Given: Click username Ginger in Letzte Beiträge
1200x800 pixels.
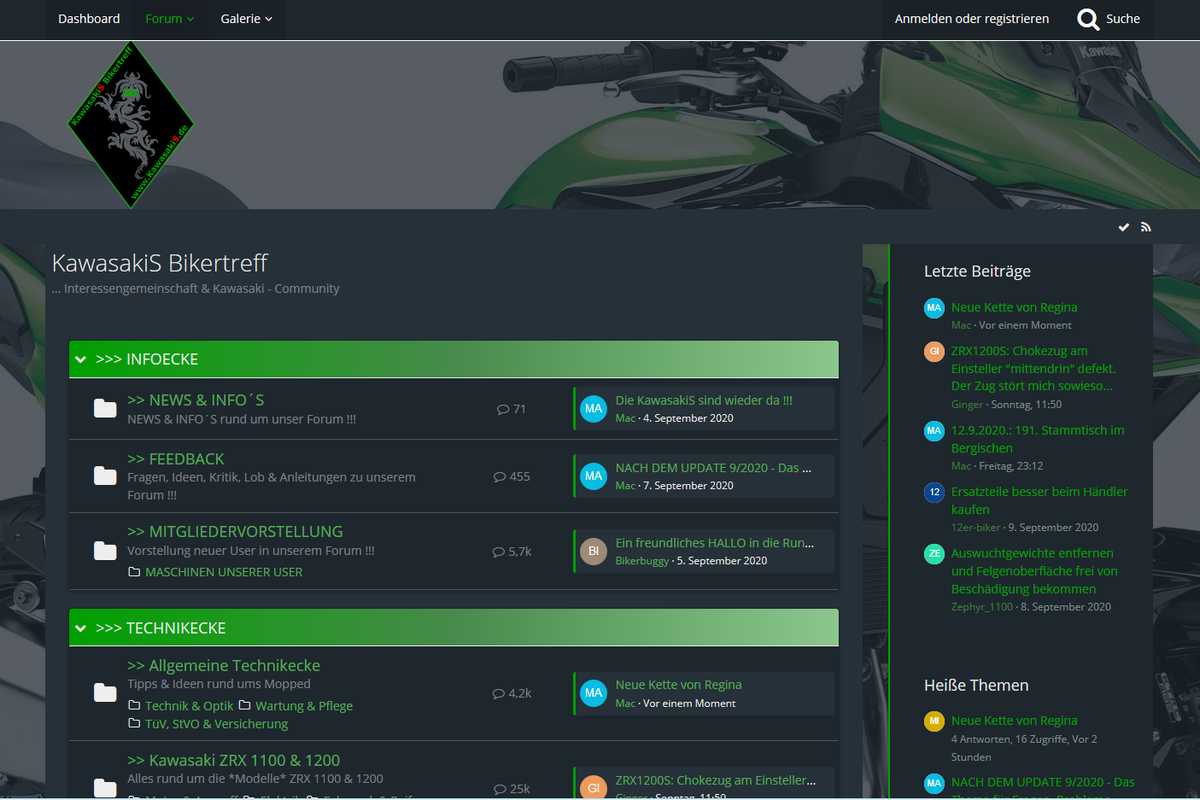Looking at the screenshot, I should tap(967, 404).
